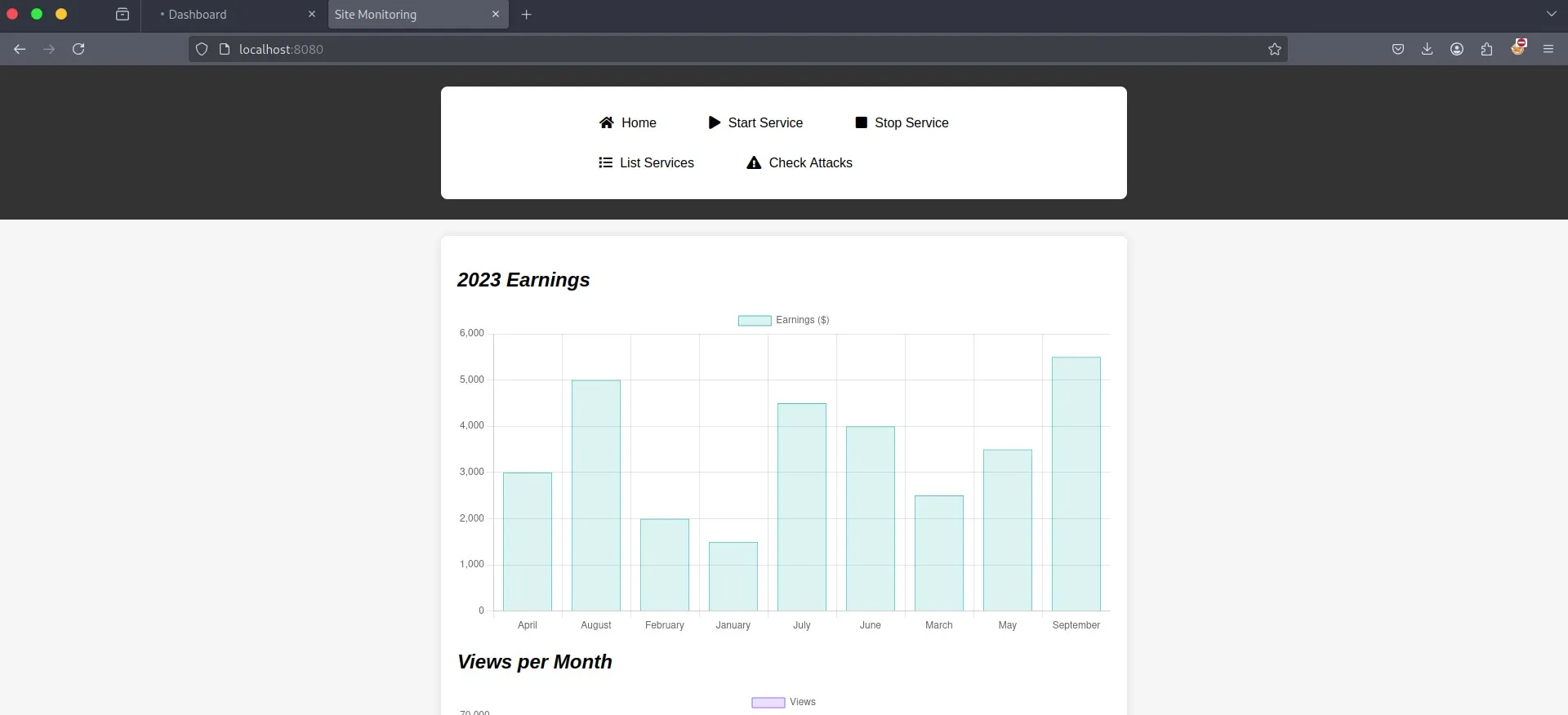The width and height of the screenshot is (1568, 715).
Task: Open a new browser tab
Action: (527, 15)
